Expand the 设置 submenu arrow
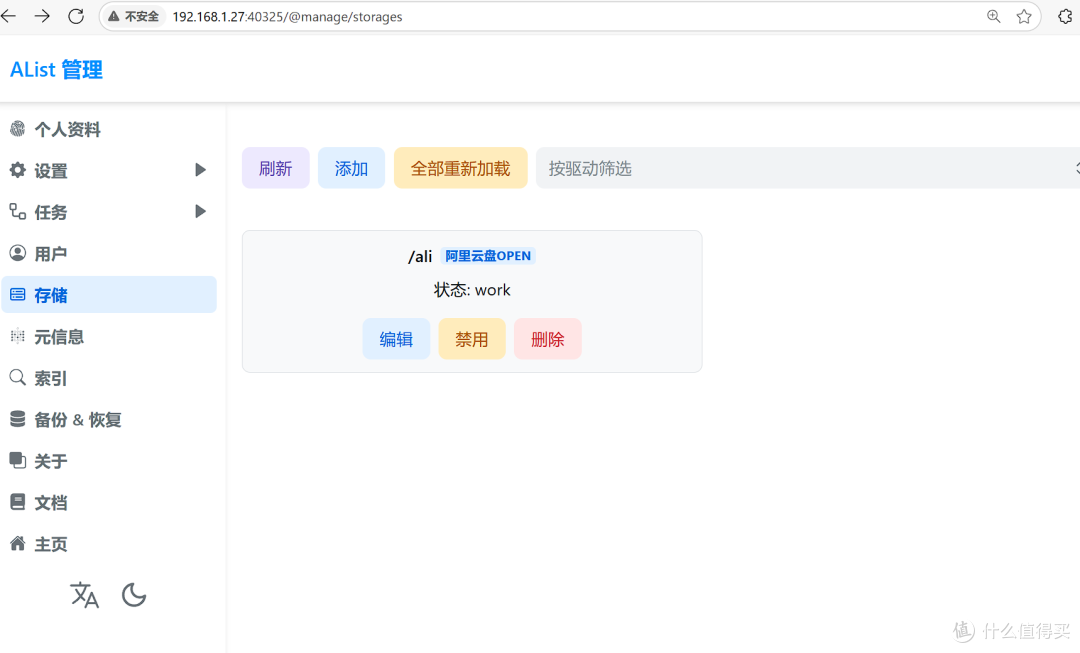The image size is (1080, 653). click(200, 170)
